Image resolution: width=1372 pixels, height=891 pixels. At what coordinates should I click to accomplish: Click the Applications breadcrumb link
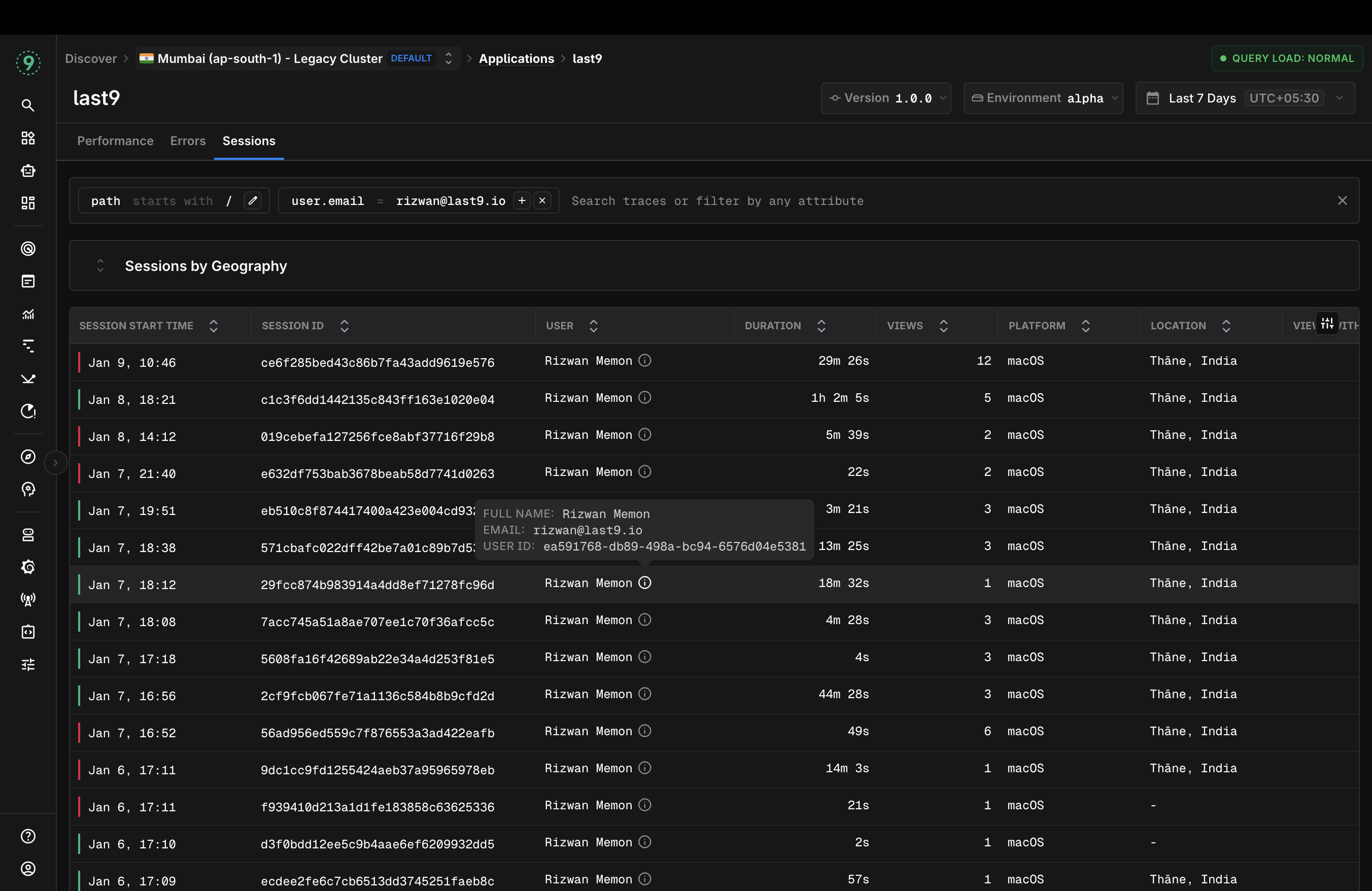(516, 58)
